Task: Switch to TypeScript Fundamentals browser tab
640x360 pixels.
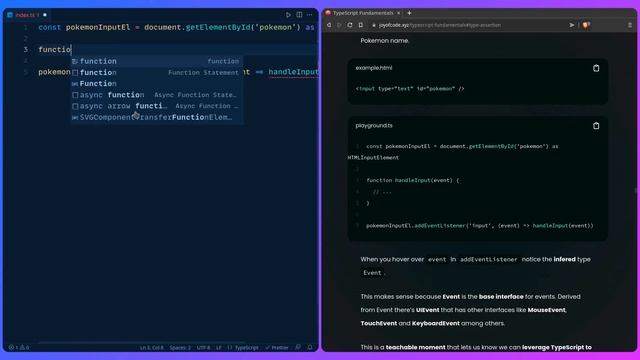Action: [363, 13]
